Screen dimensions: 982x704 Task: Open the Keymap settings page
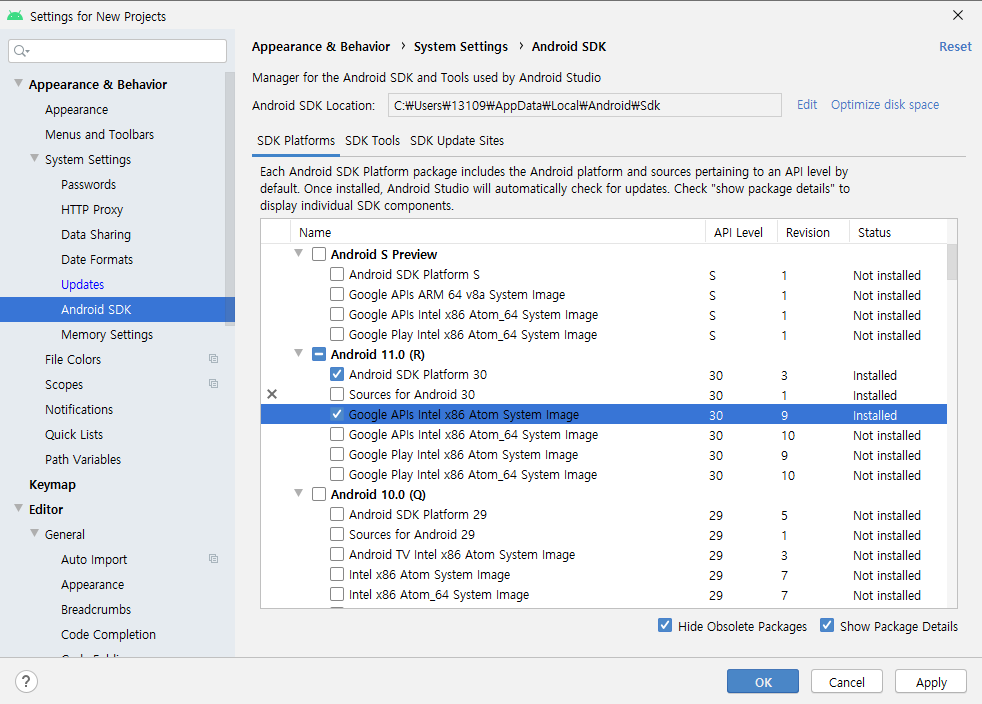pos(53,485)
